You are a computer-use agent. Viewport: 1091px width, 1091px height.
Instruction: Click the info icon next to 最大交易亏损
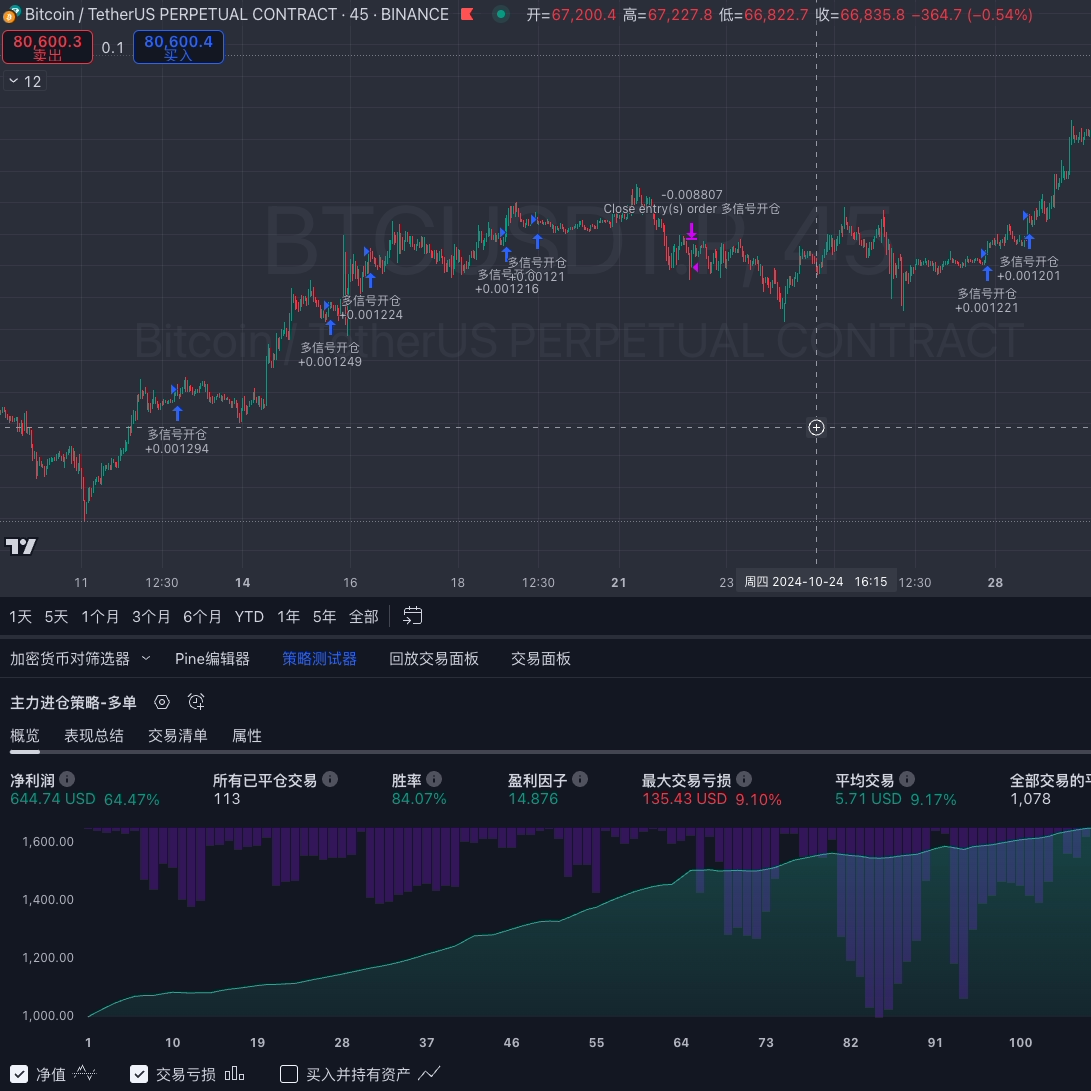pos(744,779)
